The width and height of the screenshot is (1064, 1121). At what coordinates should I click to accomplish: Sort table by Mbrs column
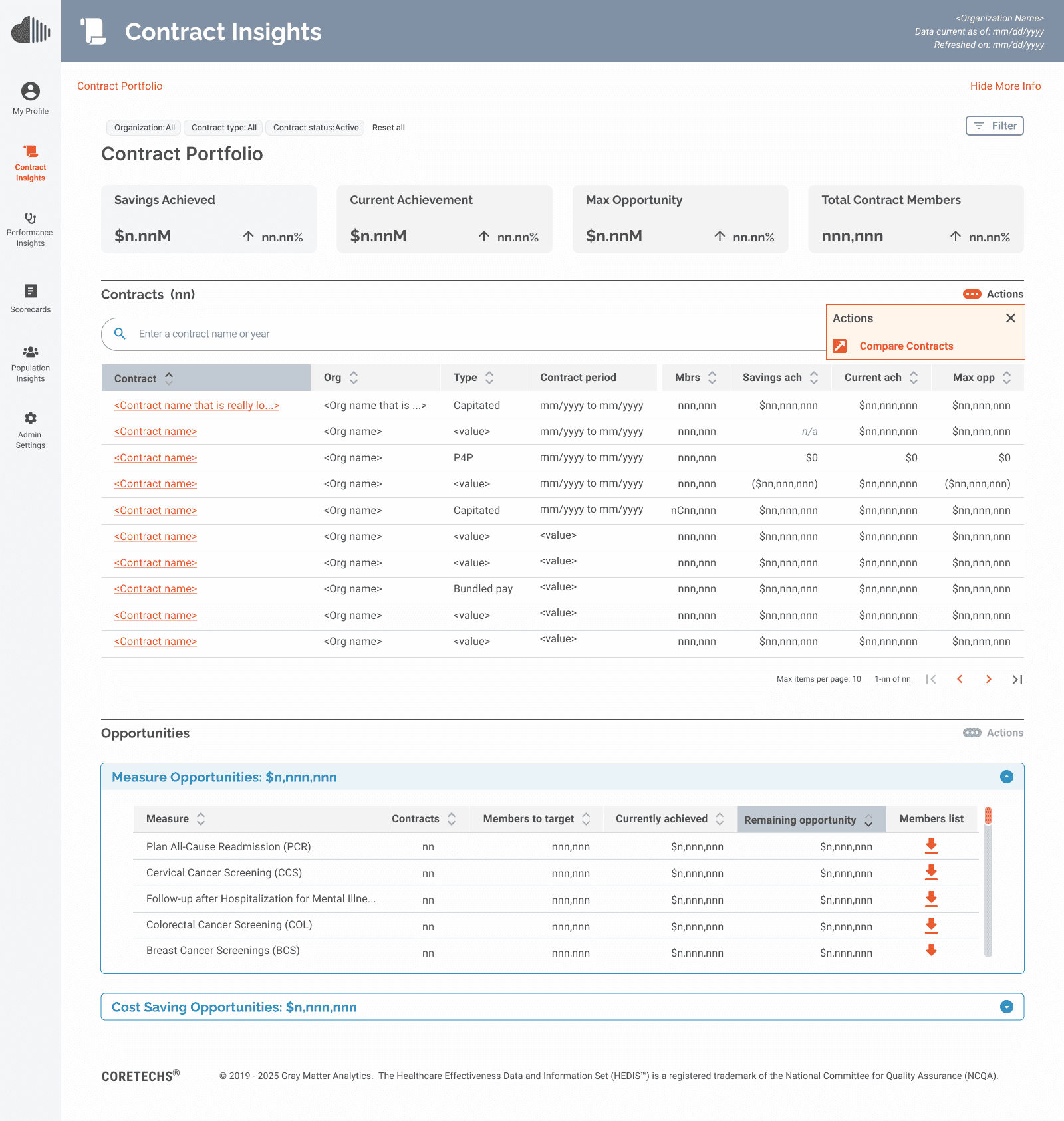(696, 378)
